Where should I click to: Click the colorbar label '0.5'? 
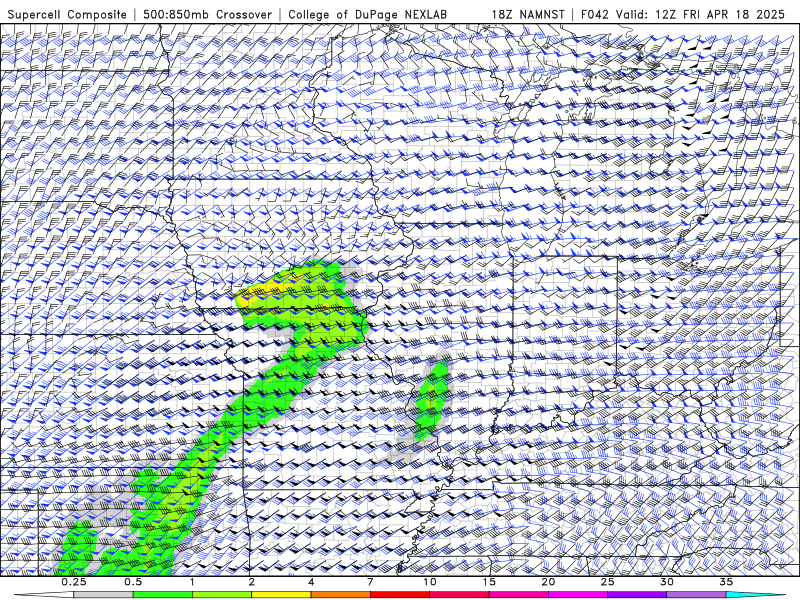[x=133, y=582]
